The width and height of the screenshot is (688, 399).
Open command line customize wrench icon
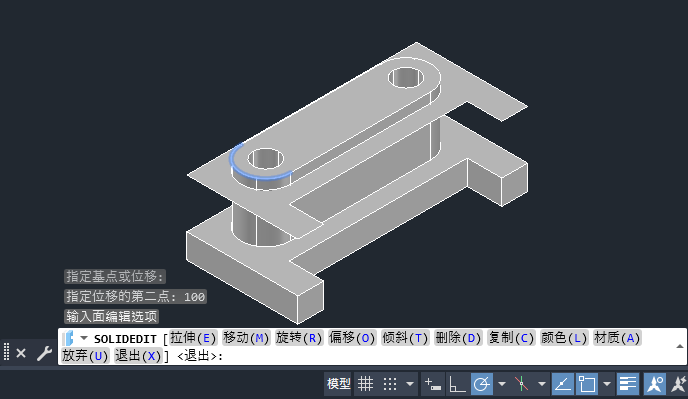(44, 353)
